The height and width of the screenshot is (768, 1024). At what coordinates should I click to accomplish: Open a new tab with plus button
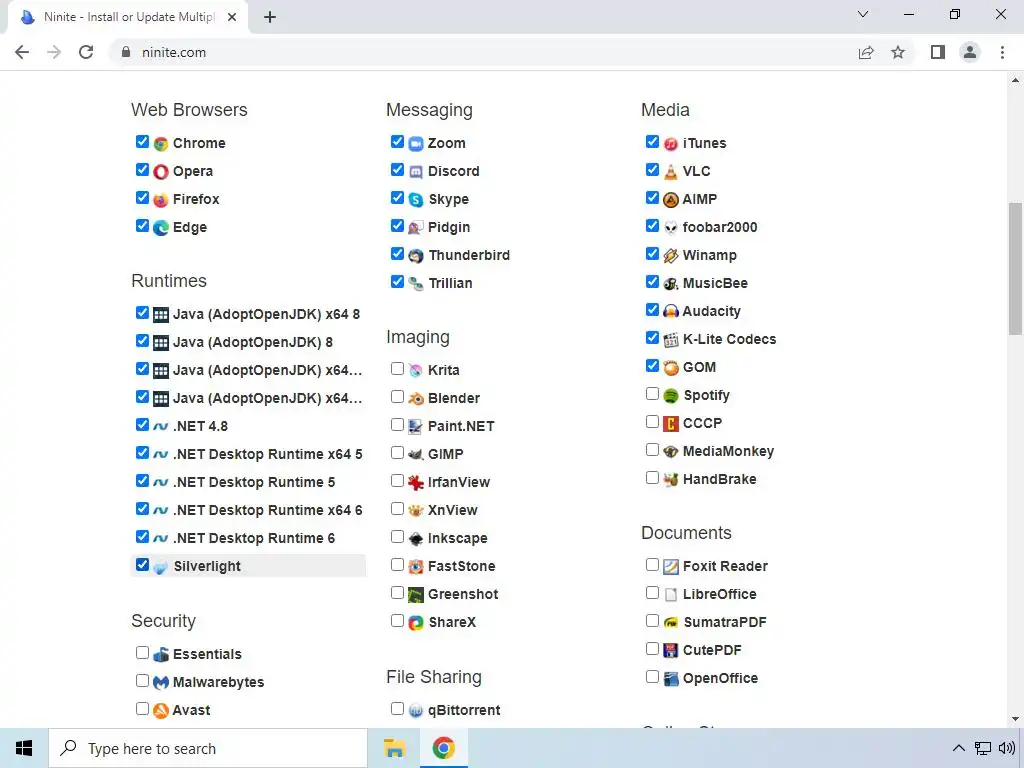[x=270, y=18]
